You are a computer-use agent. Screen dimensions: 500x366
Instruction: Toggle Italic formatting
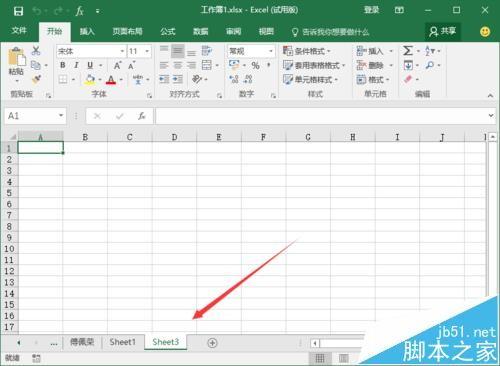pyautogui.click(x=76, y=65)
